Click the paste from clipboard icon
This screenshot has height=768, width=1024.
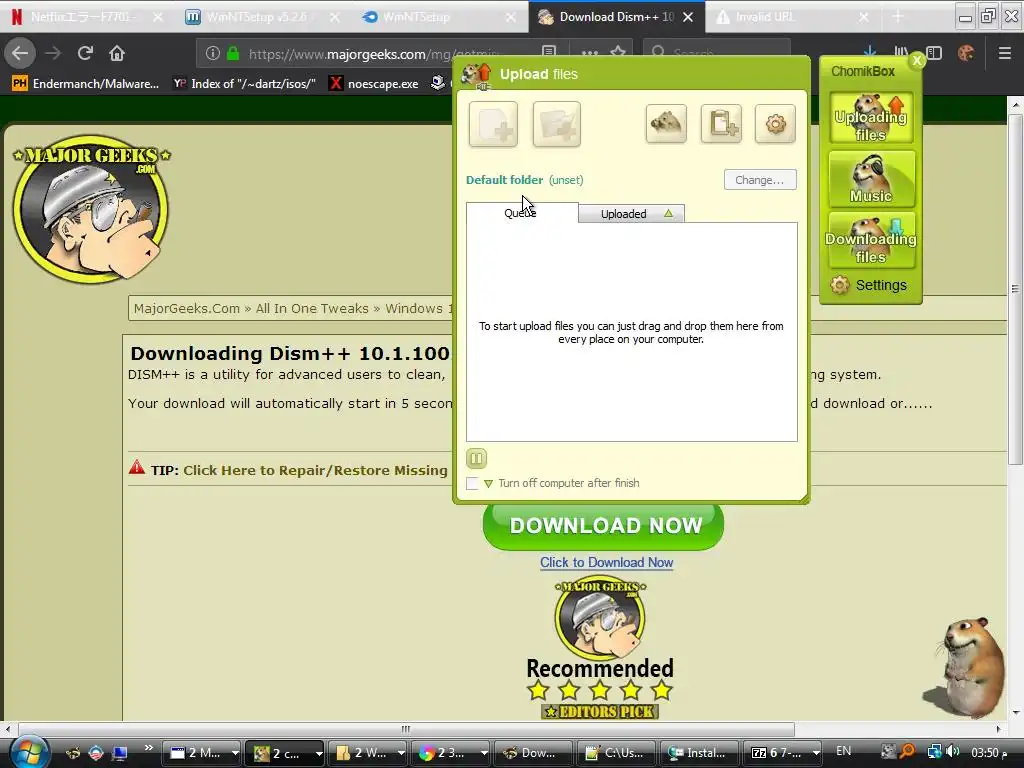pyautogui.click(x=721, y=123)
